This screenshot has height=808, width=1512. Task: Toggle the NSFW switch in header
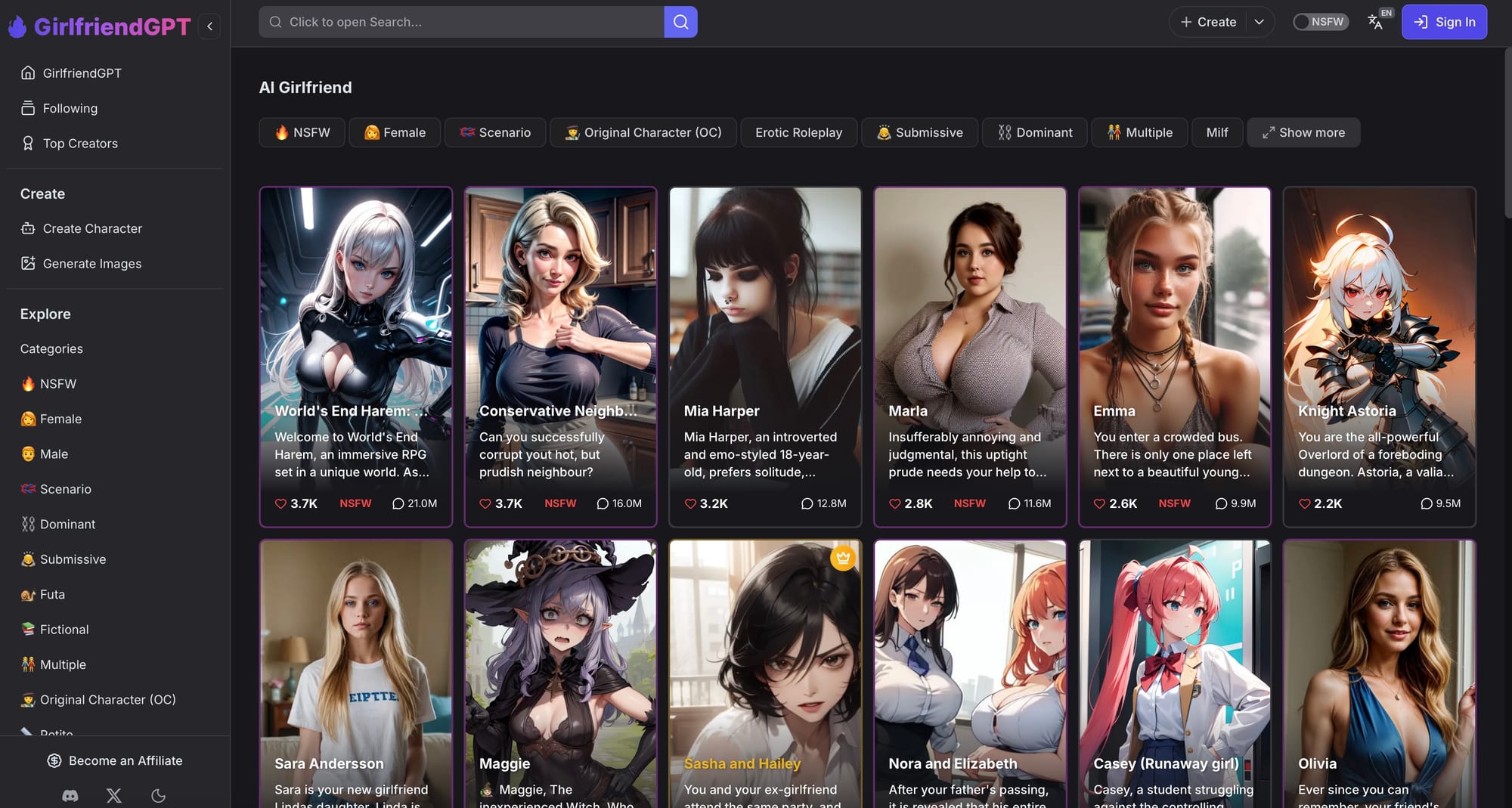point(1320,22)
